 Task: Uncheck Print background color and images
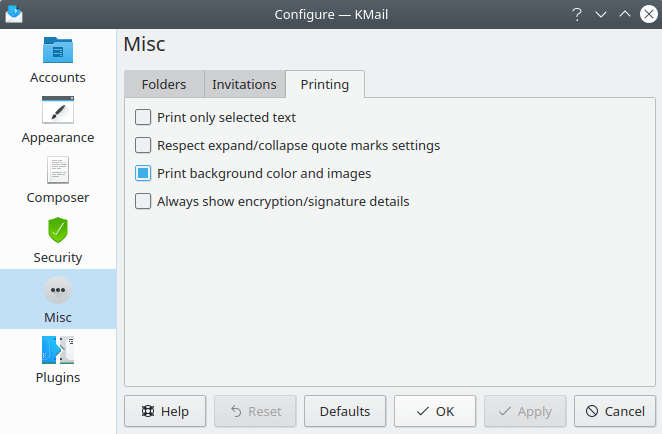click(143, 173)
